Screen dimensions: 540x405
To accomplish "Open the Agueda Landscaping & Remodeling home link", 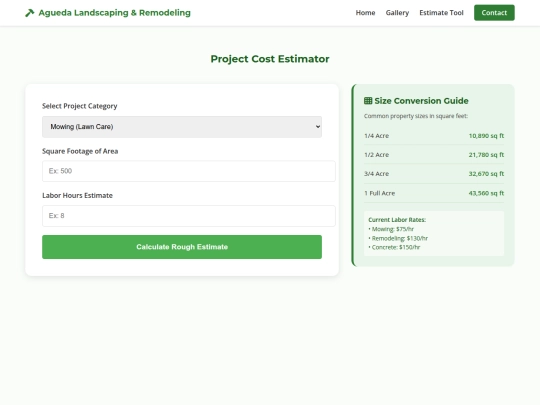I will (x=108, y=13).
